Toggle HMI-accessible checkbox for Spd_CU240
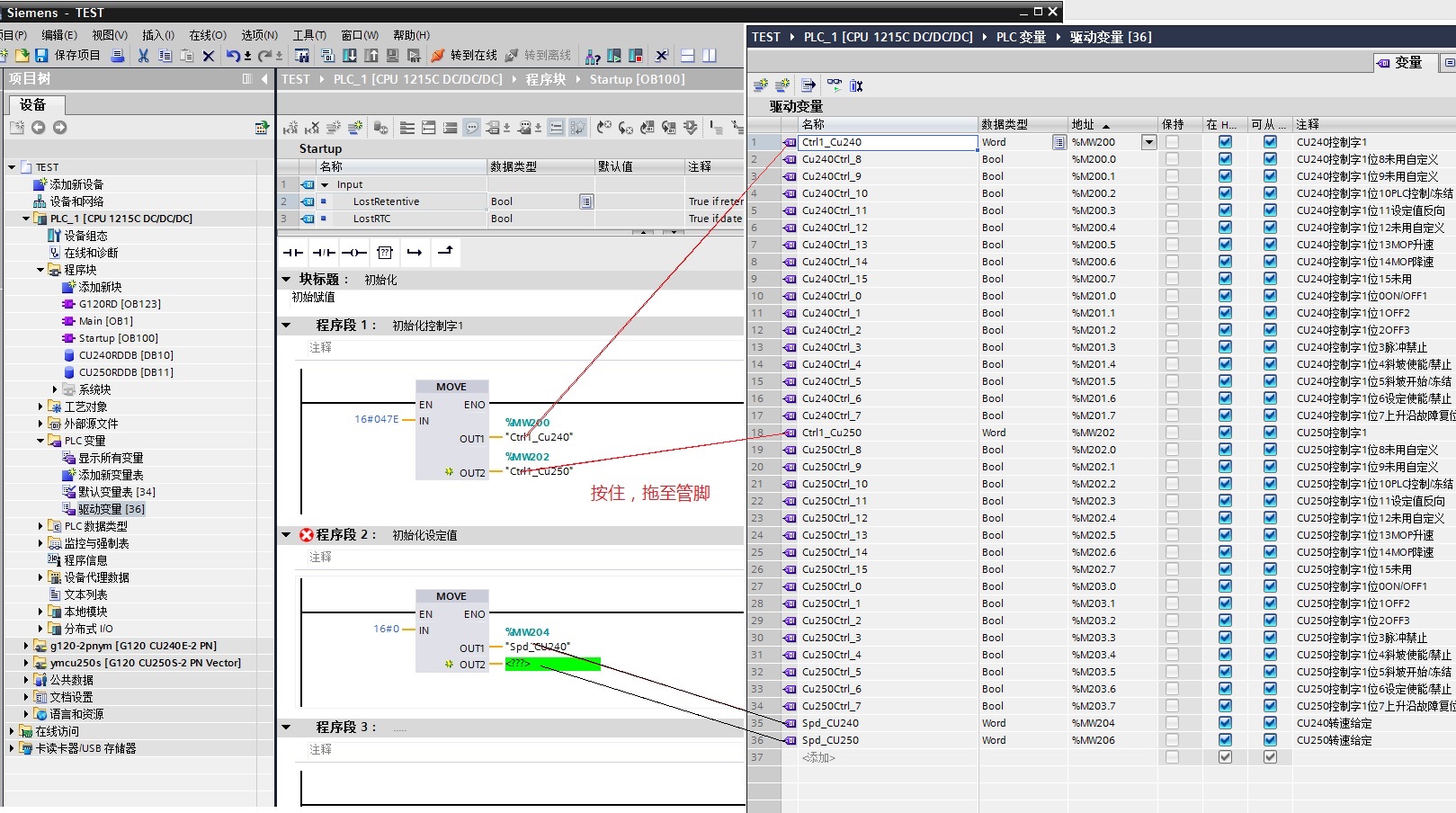Viewport: 1456px width, 813px height. [1270, 723]
